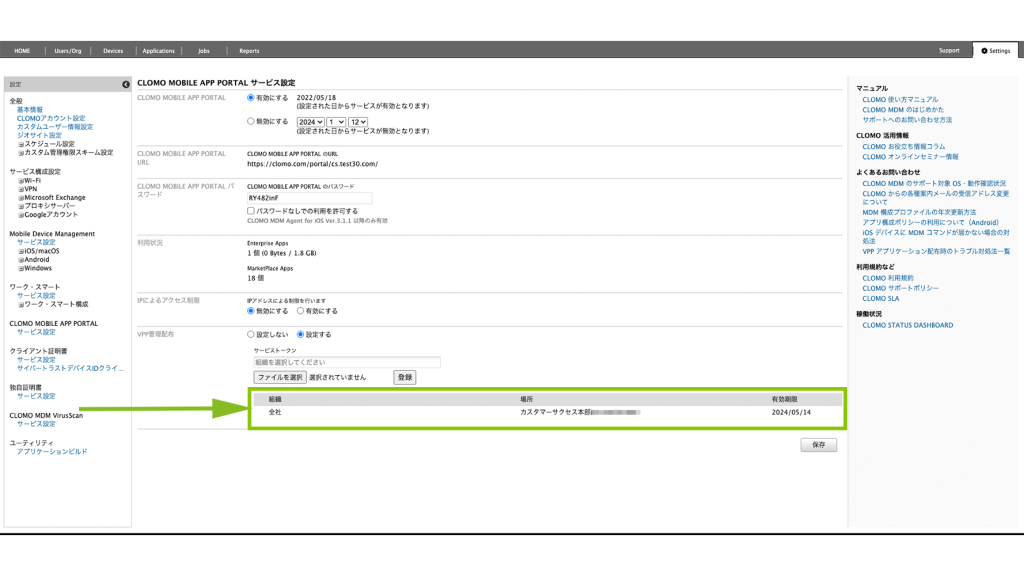Select 無効にする for IP address restriction

tap(251, 311)
